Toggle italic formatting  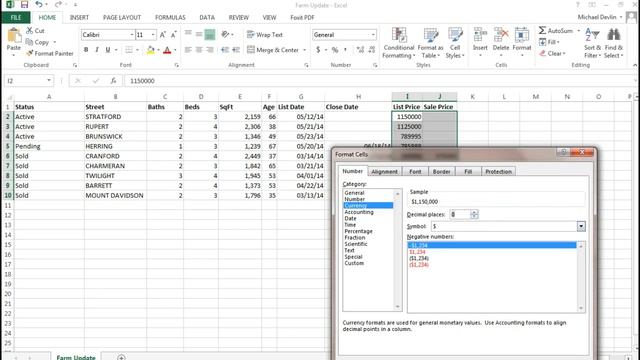(x=97, y=50)
